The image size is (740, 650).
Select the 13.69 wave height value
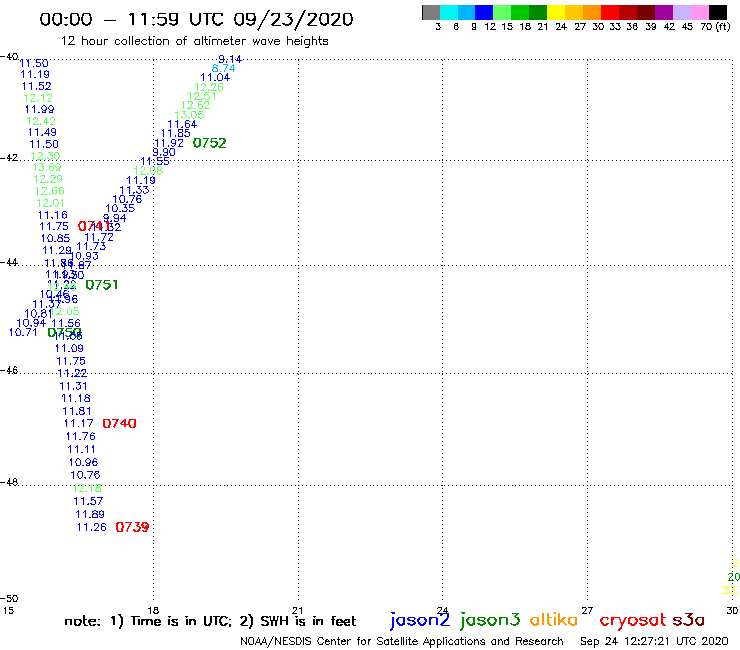[47, 167]
